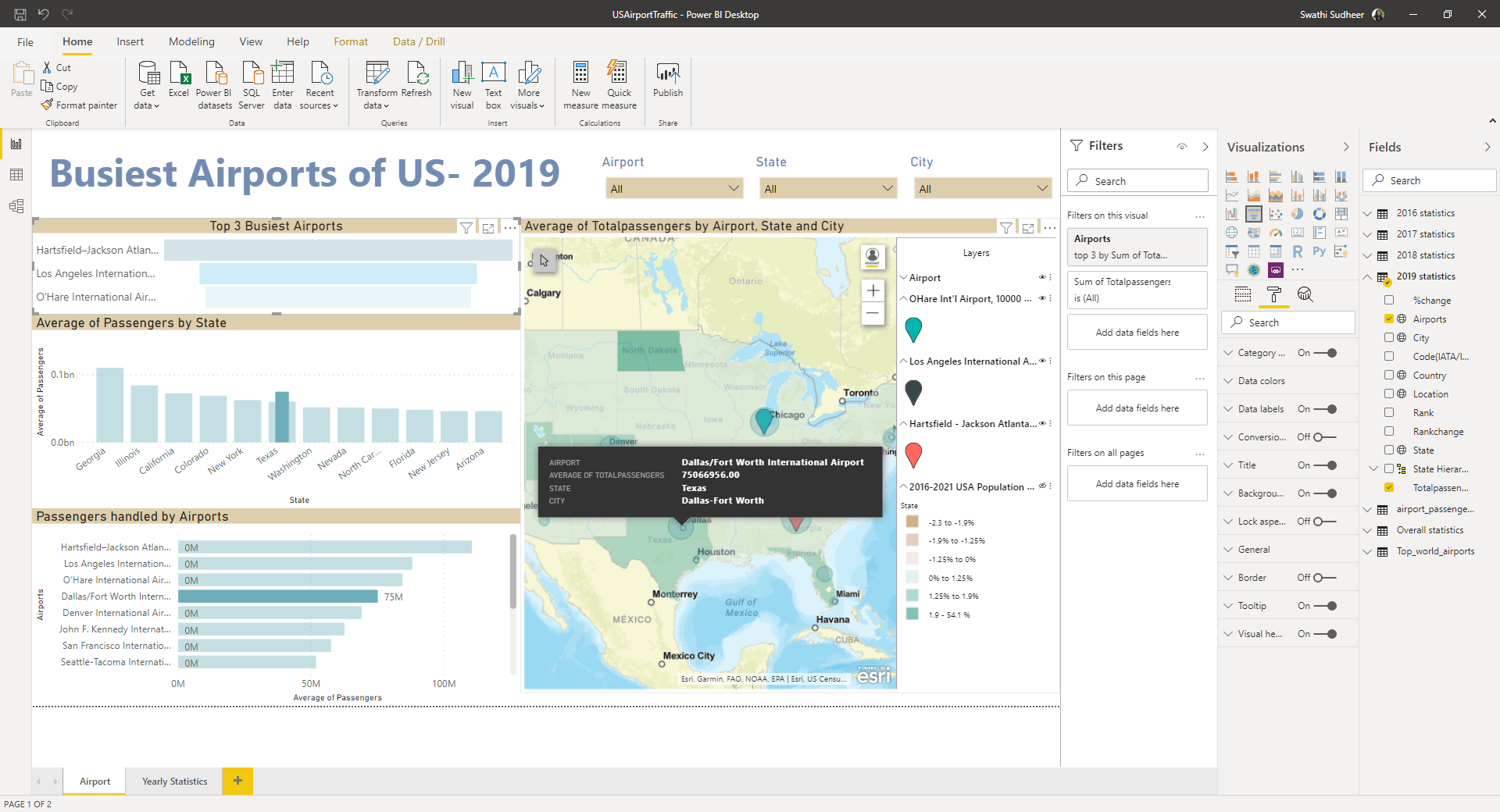Open Report view in left sidebar

pos(16,144)
